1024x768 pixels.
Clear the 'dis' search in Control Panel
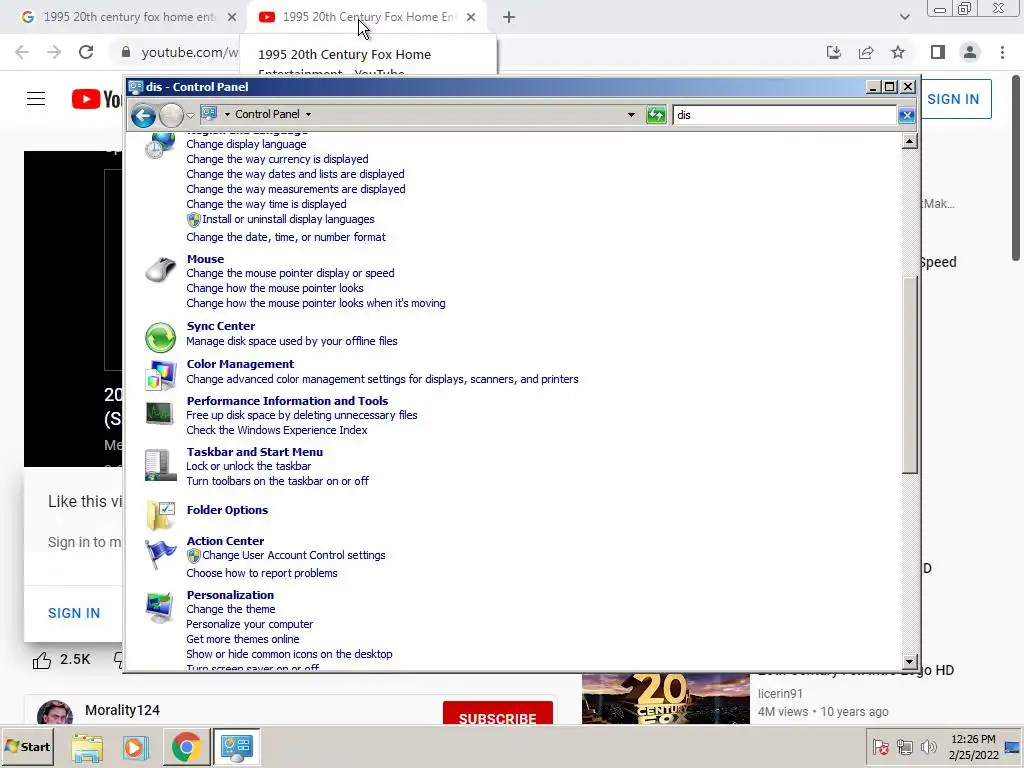pyautogui.click(x=906, y=116)
